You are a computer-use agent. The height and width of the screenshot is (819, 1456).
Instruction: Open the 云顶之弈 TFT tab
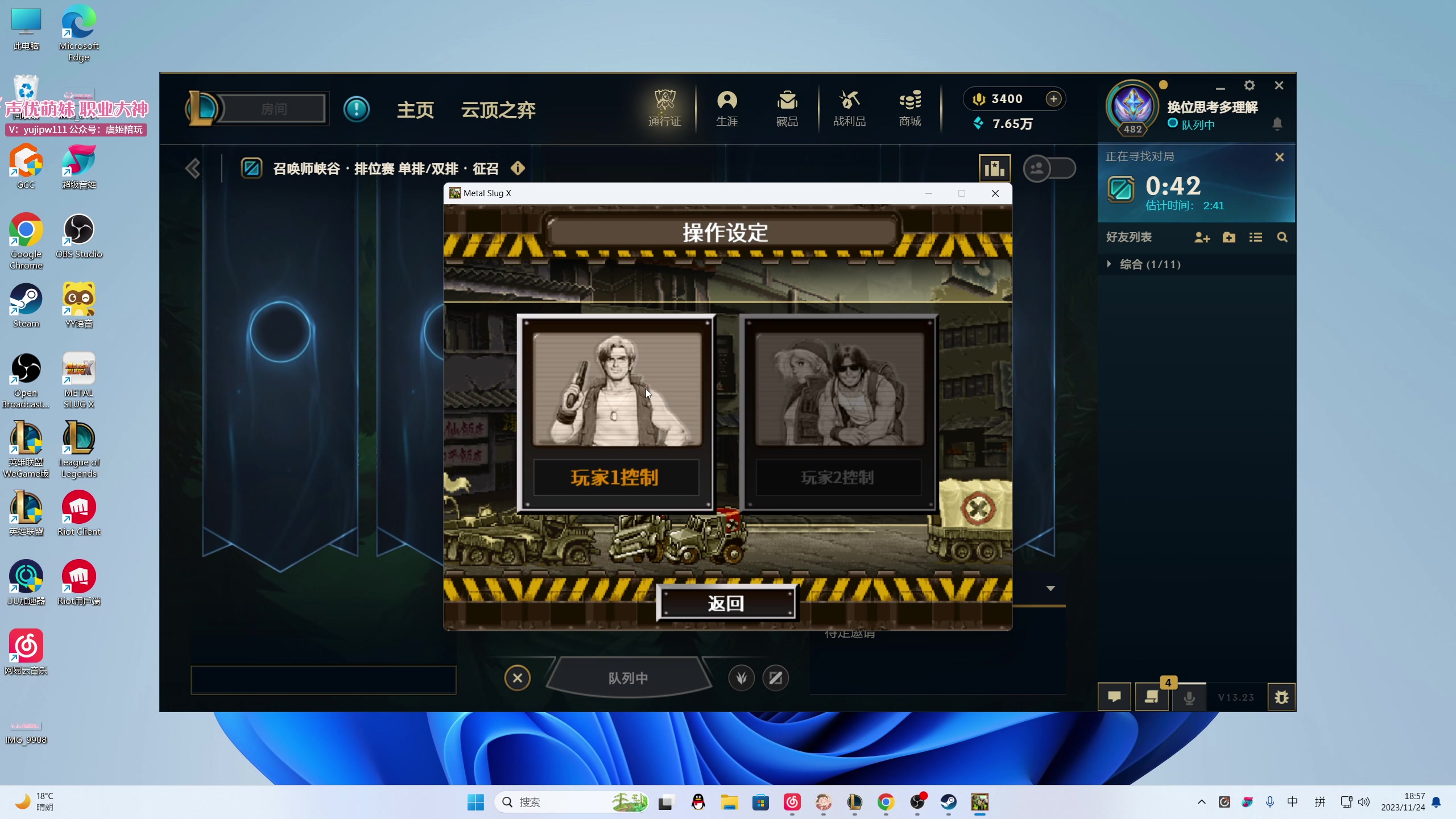click(x=498, y=110)
